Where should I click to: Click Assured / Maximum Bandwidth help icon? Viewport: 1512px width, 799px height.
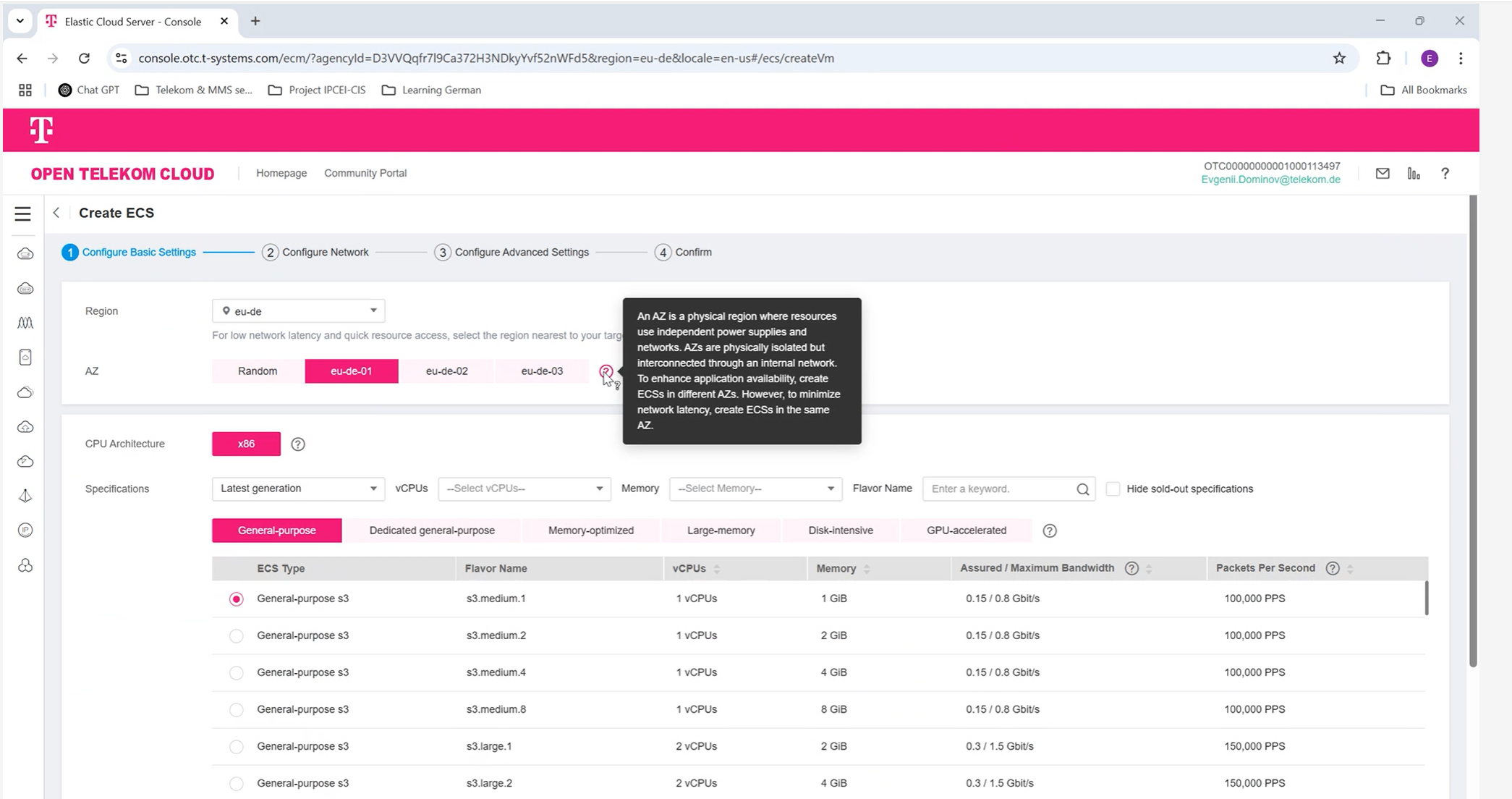click(x=1131, y=568)
